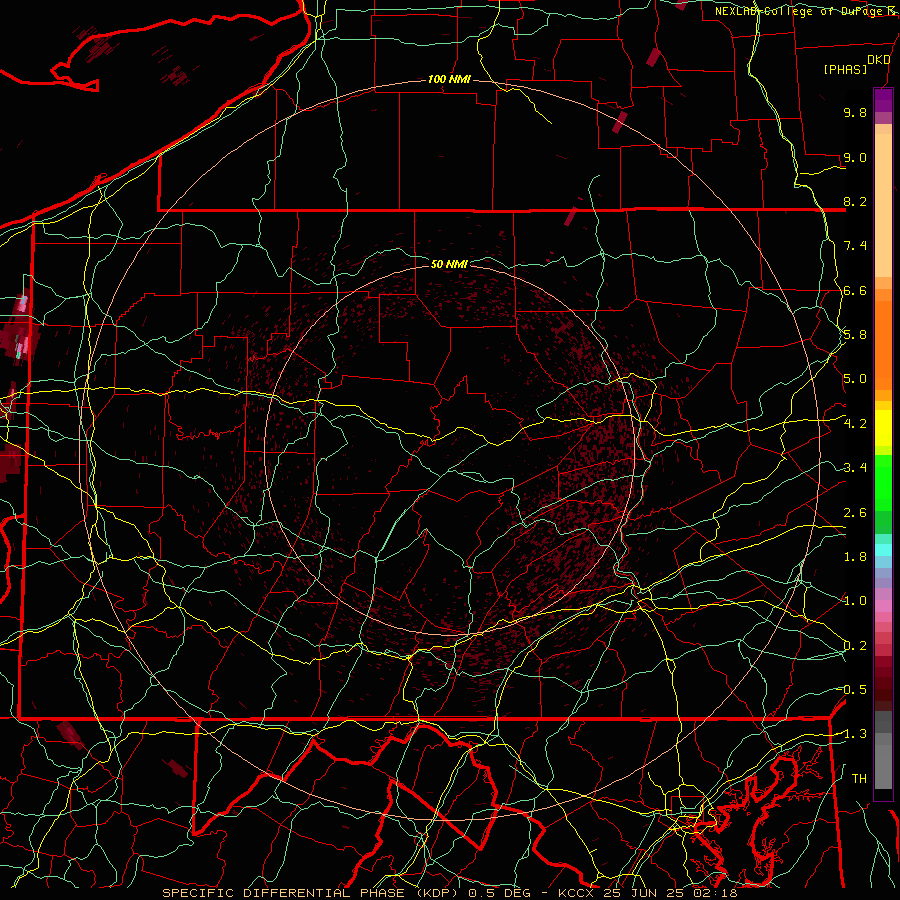Click the 1.0 value on the legend
This screenshot has height=900, width=900.
[x=855, y=601]
